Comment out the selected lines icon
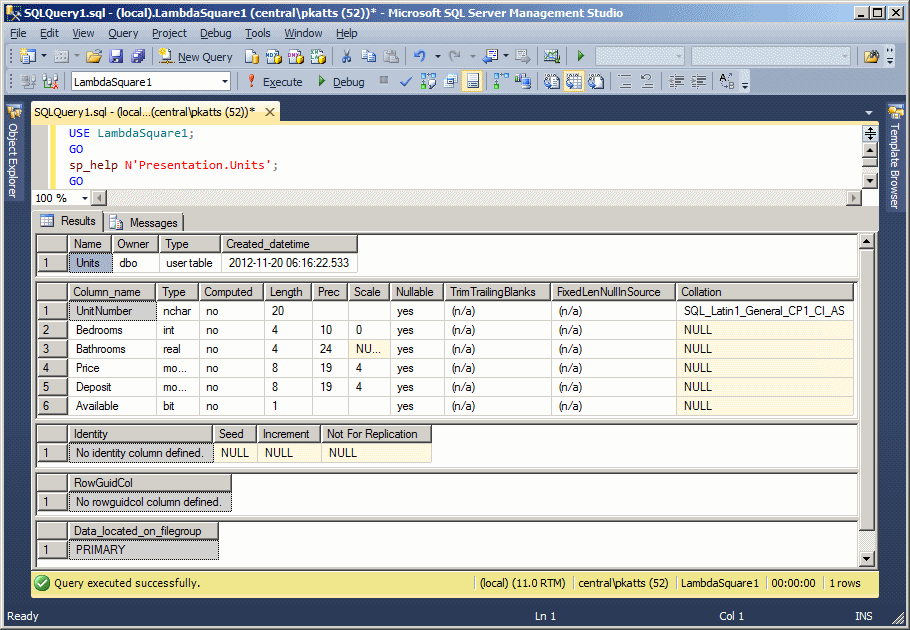 [x=624, y=82]
